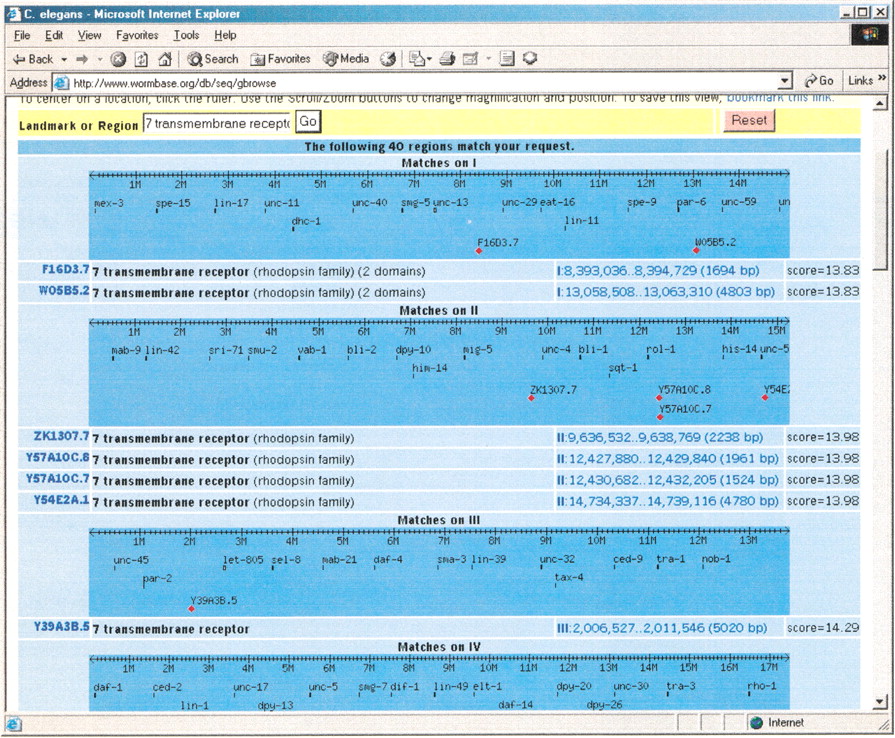Stop page loading with Stop icon
895x738 pixels.
pyautogui.click(x=118, y=59)
